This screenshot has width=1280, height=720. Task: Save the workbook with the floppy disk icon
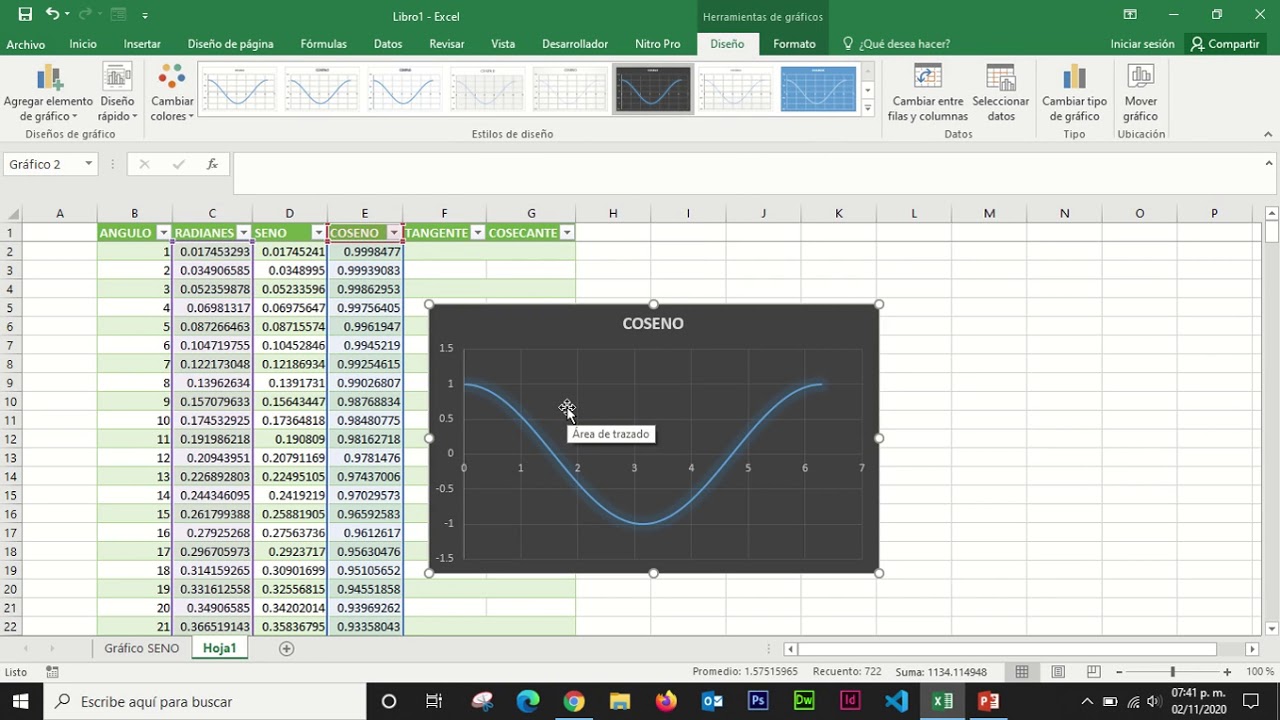(25, 15)
